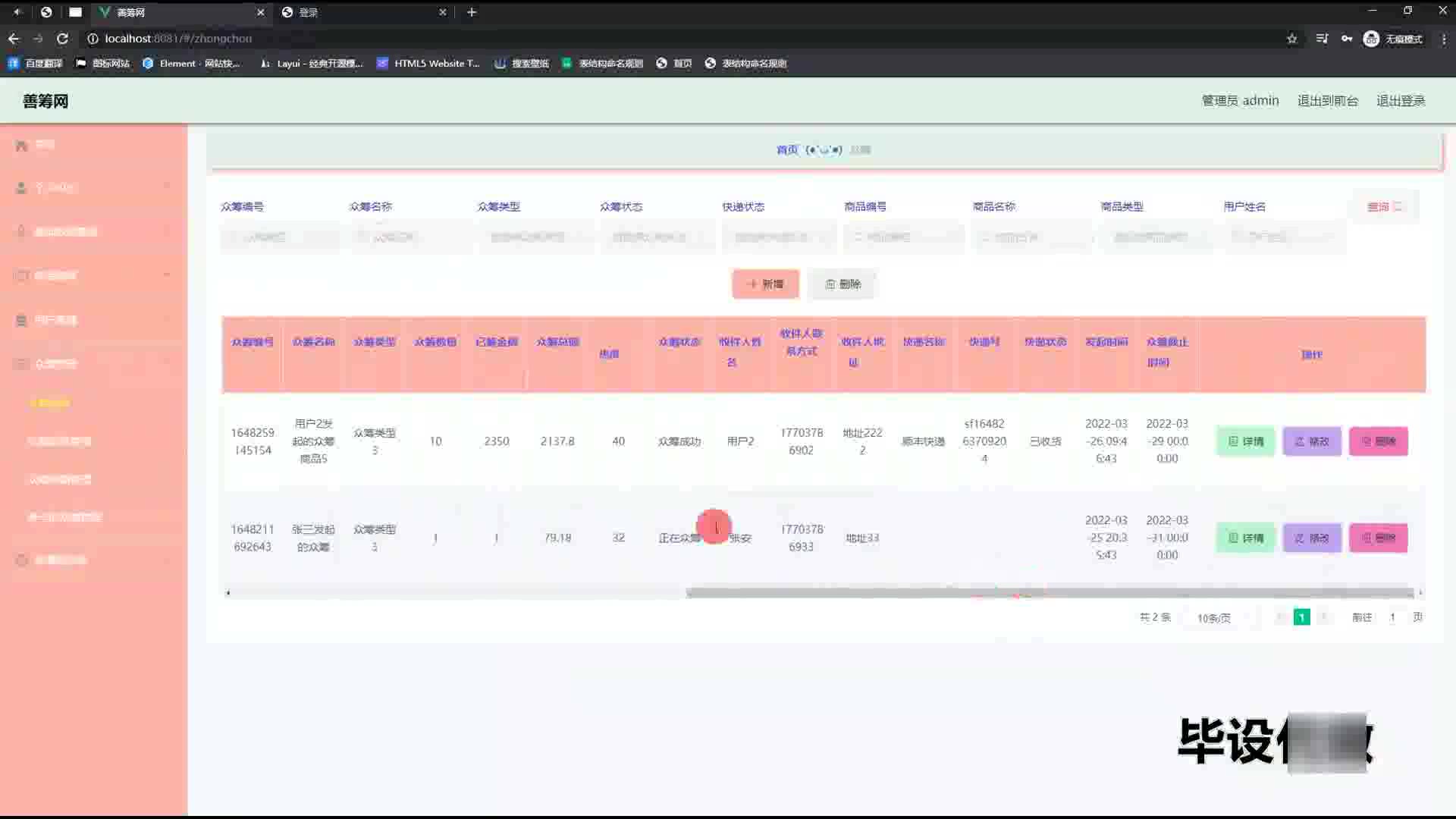Click 退出登录 in the header

coord(1401,100)
